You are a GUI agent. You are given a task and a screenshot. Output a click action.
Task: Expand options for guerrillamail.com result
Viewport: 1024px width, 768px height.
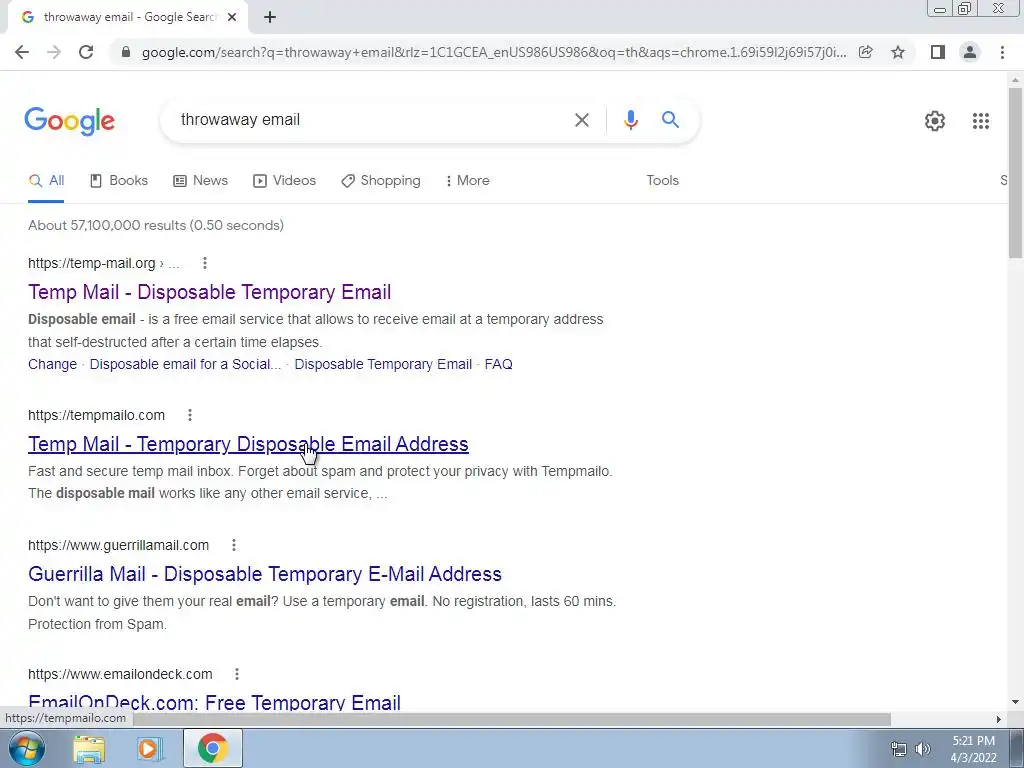(234, 545)
